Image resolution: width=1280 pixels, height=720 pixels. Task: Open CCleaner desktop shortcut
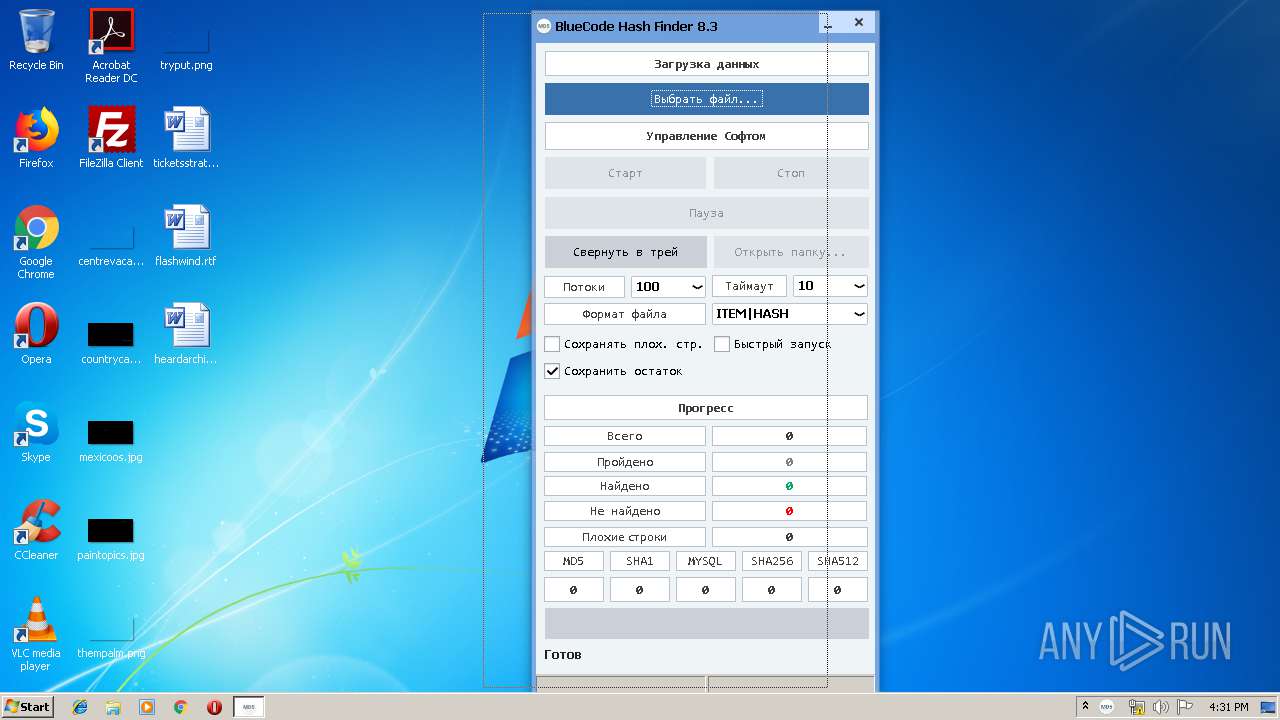coord(36,530)
